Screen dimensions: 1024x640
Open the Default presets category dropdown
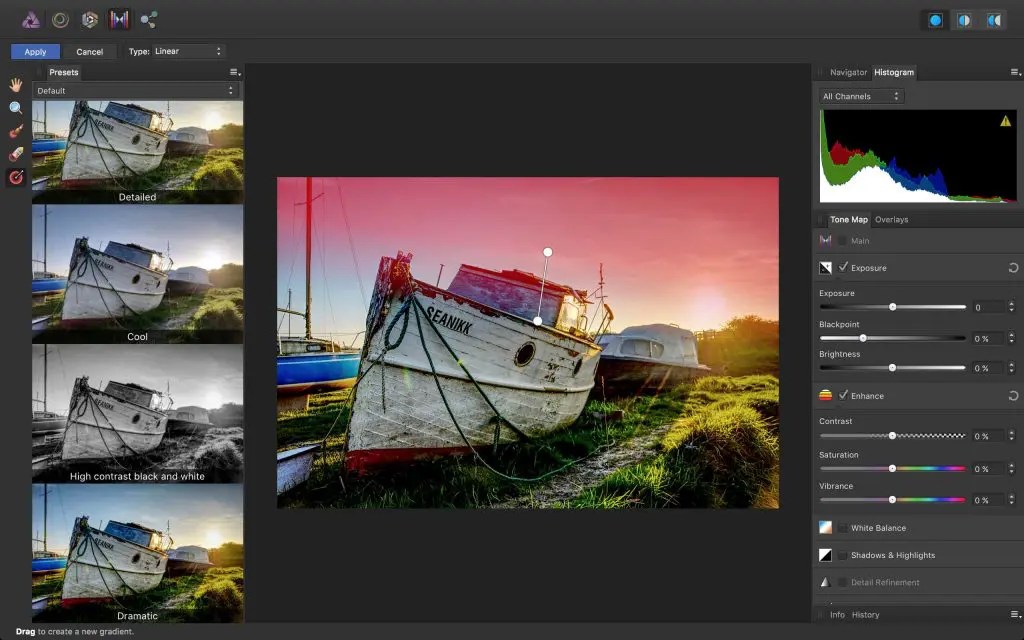click(136, 91)
